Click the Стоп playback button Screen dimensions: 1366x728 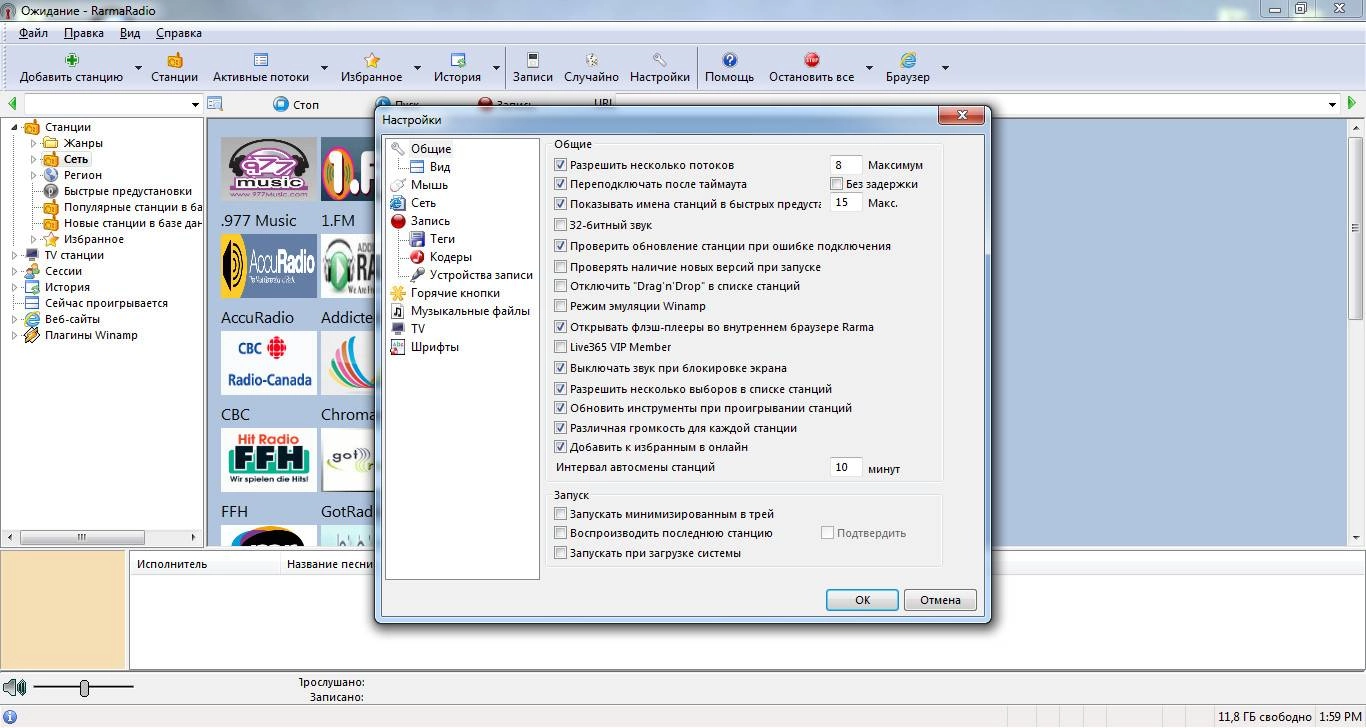[296, 104]
